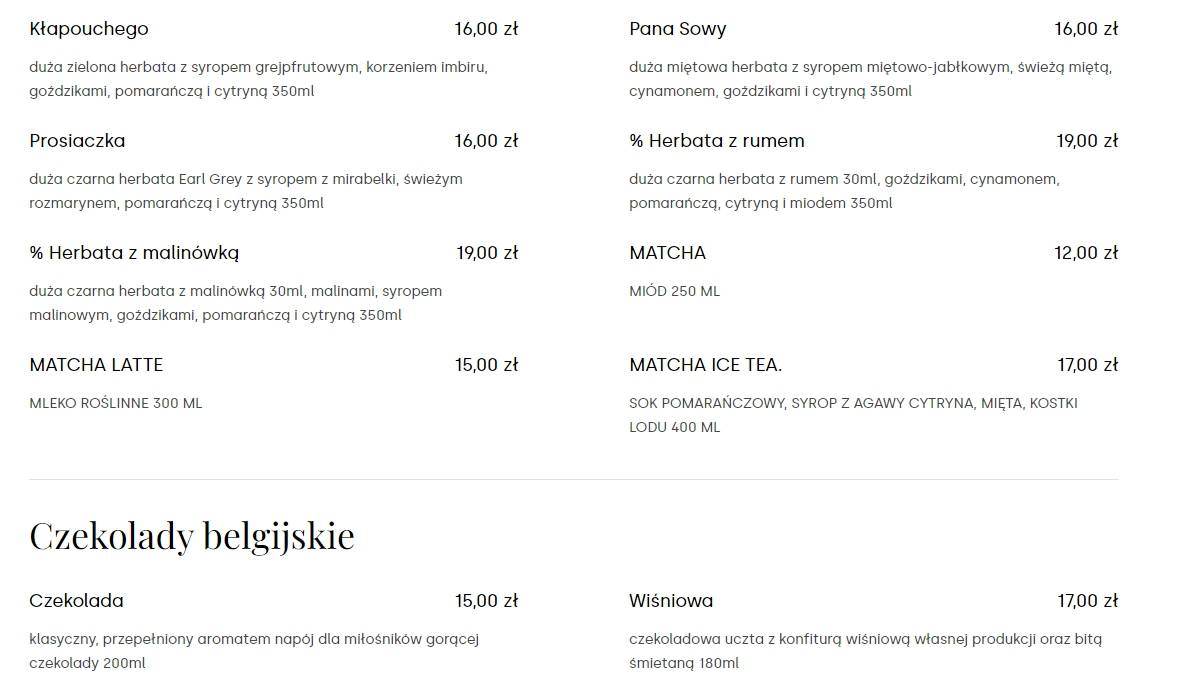Click the Kłapouchego description about zielona herbata

click(259, 79)
